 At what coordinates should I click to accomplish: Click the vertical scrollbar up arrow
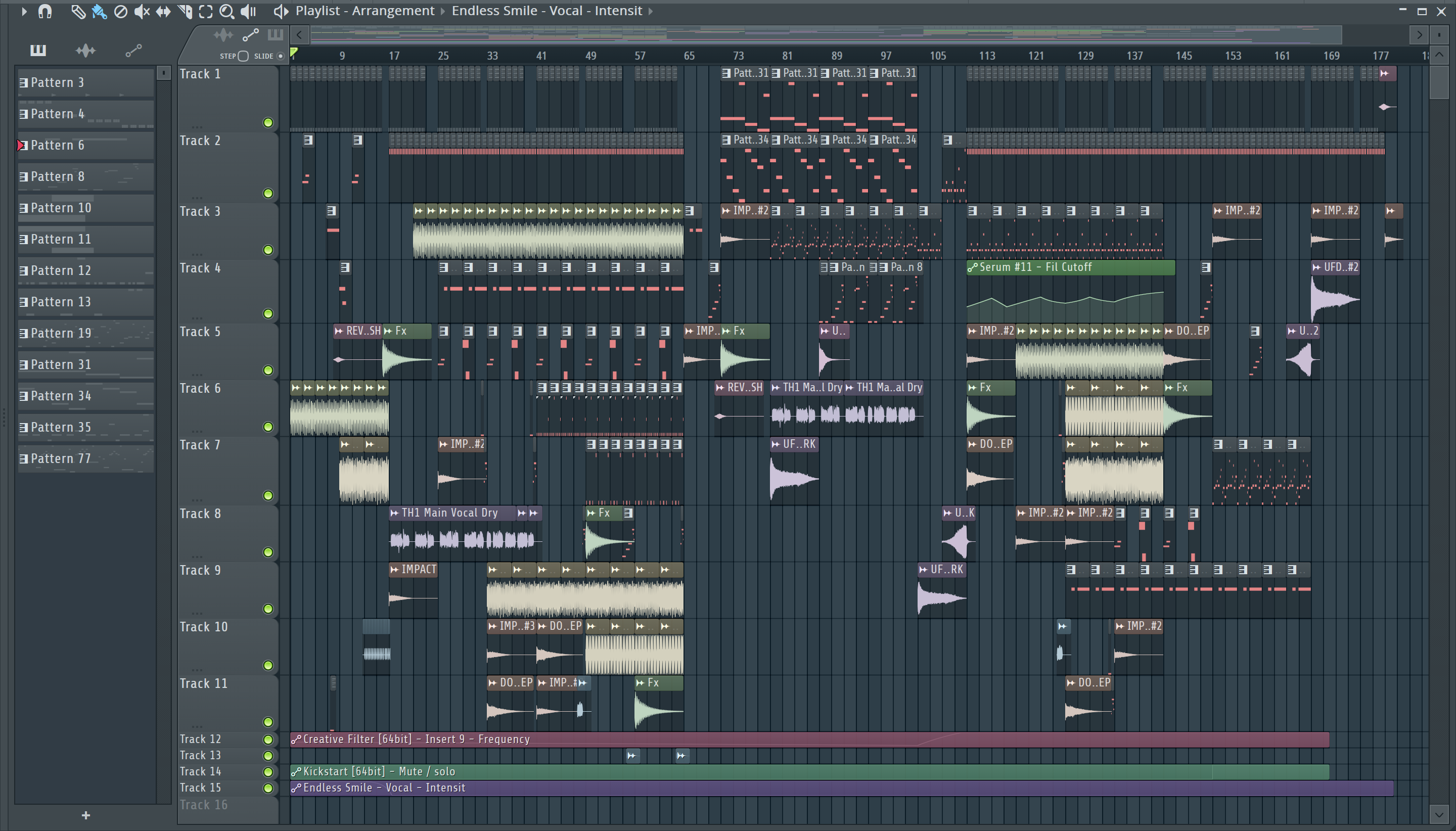coord(1439,56)
